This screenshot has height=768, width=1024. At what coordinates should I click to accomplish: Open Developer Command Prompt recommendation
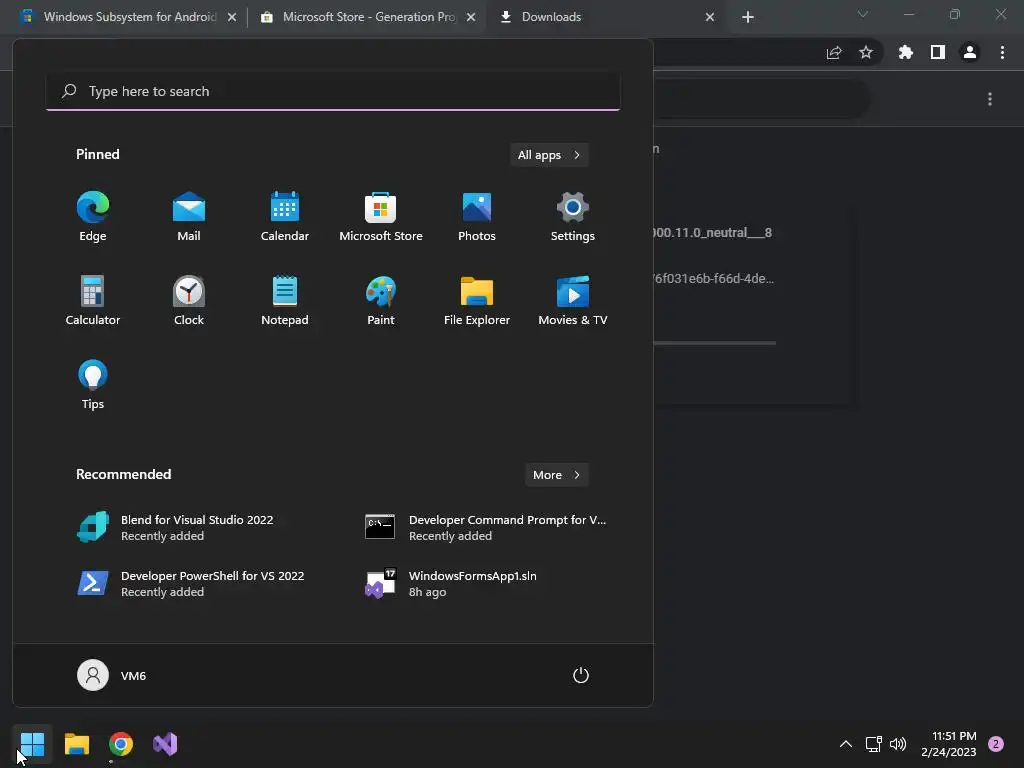point(485,528)
